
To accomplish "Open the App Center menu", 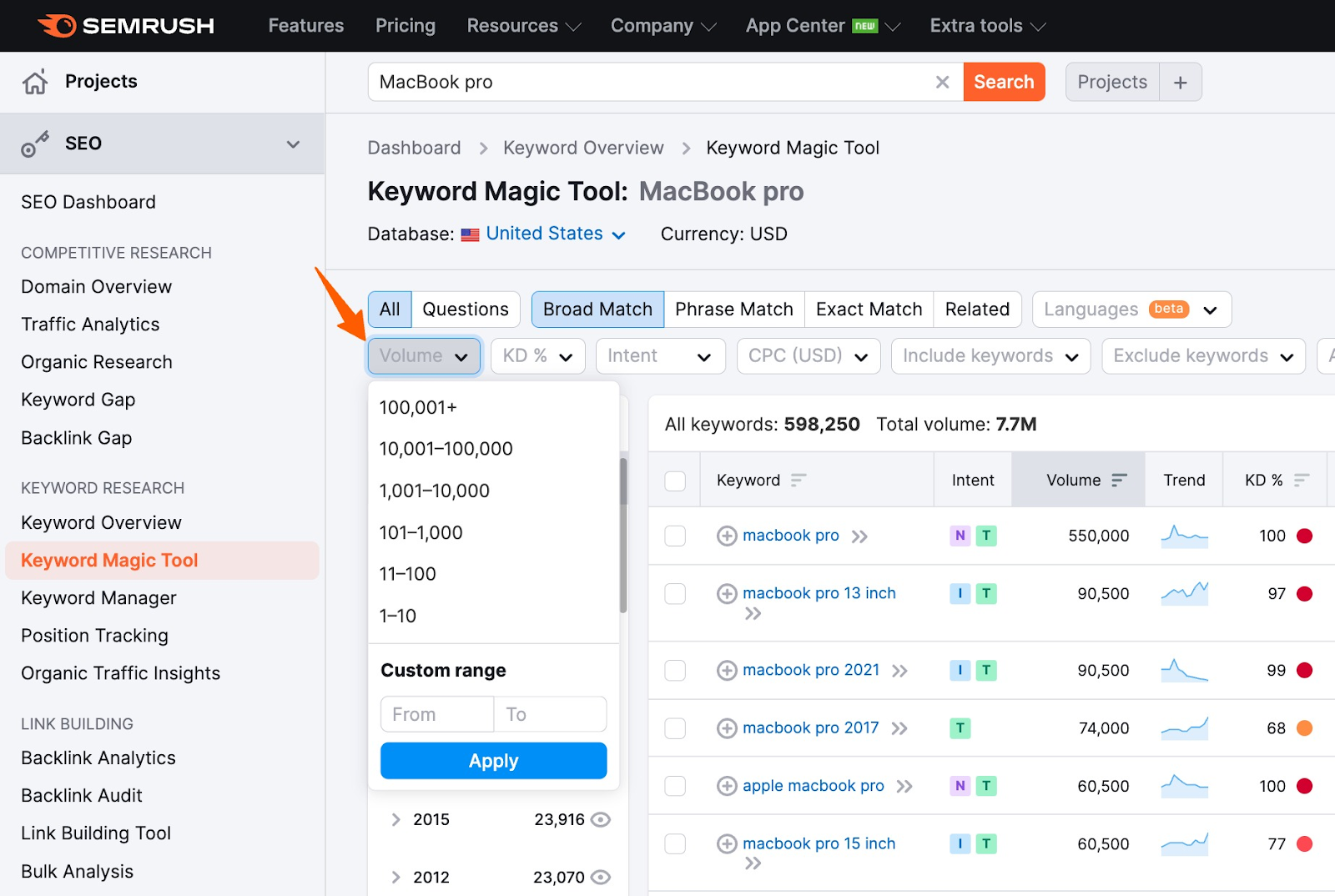I will coord(823,26).
